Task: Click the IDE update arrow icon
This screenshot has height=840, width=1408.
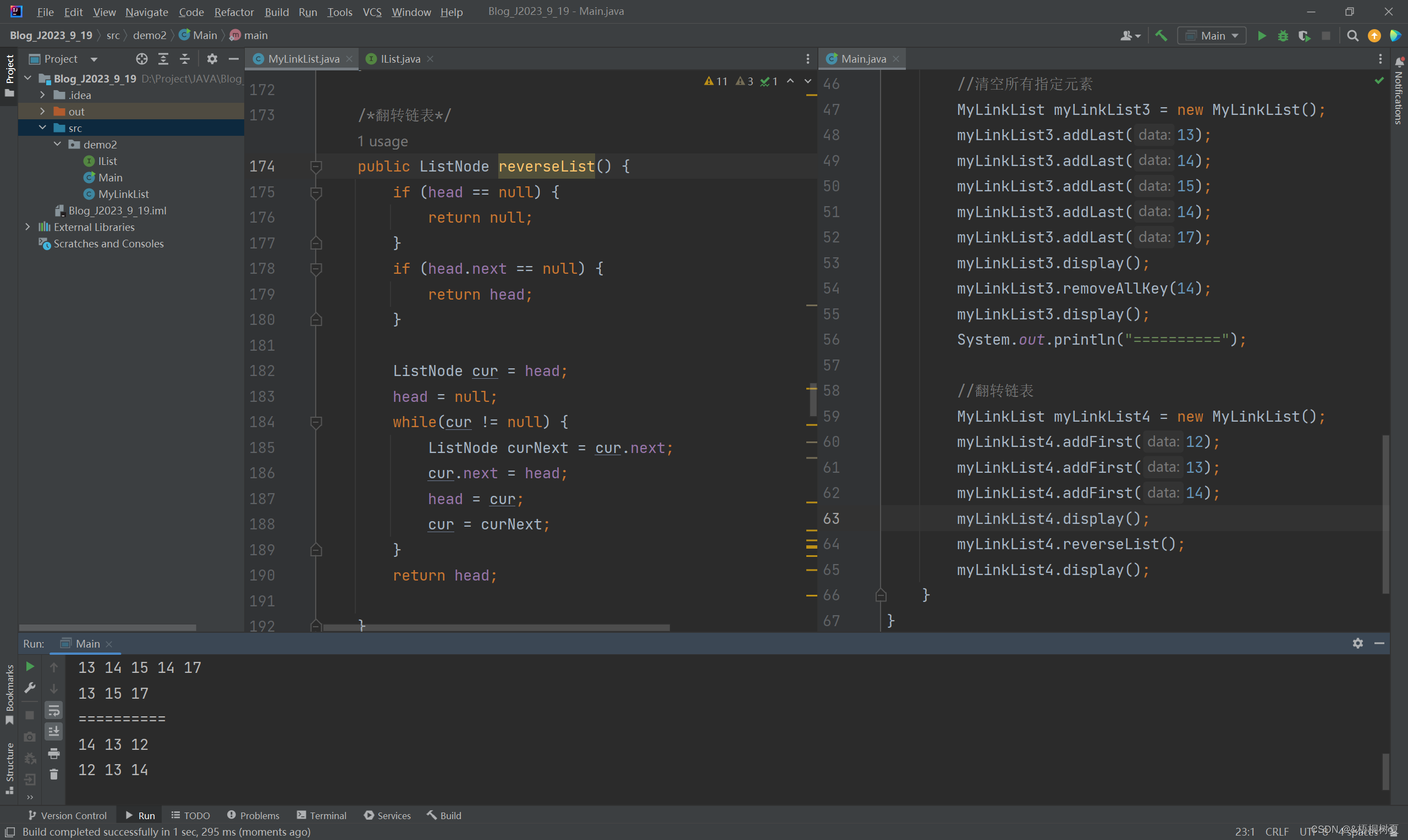Action: coord(1374,36)
